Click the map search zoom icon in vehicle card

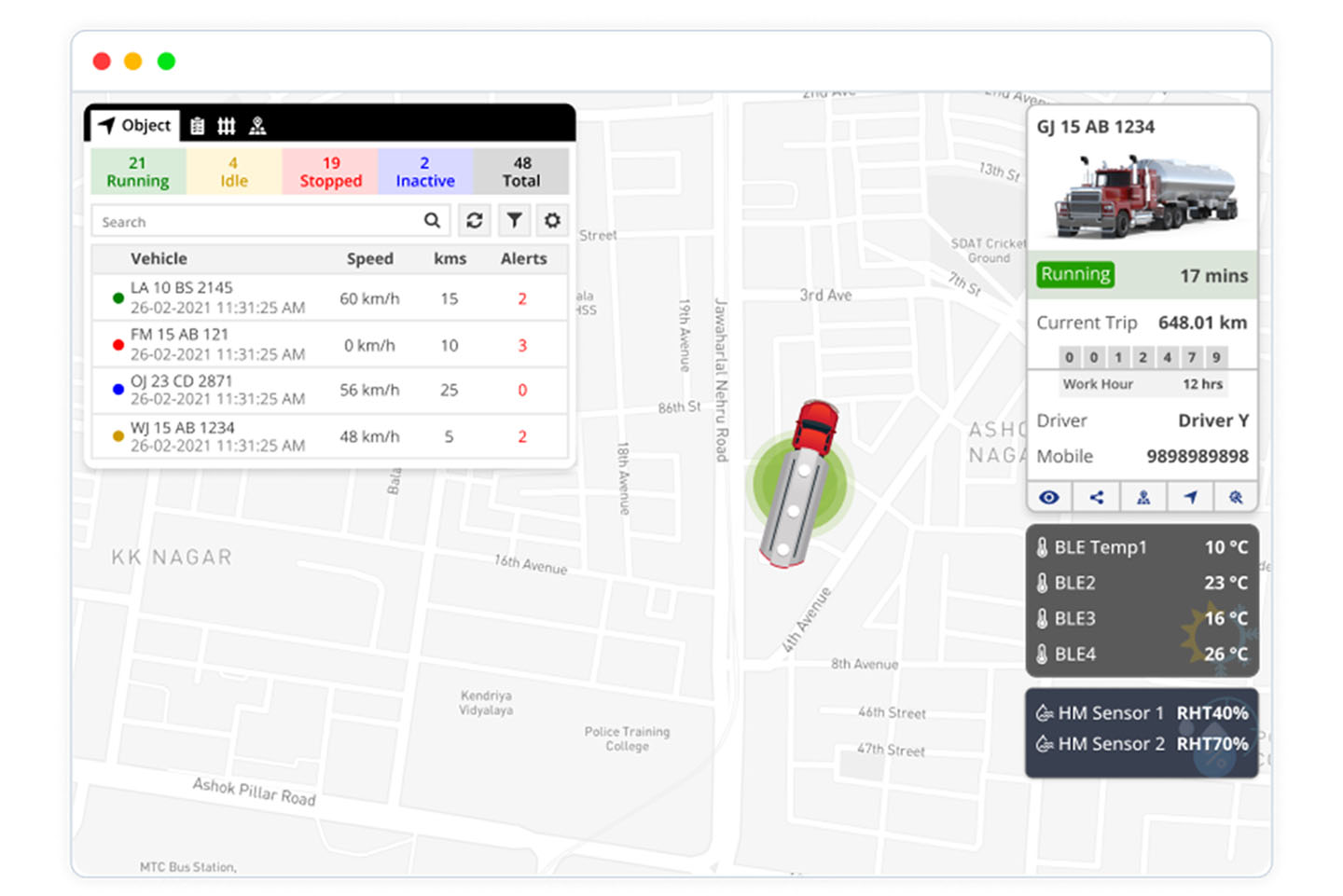pos(1236,497)
